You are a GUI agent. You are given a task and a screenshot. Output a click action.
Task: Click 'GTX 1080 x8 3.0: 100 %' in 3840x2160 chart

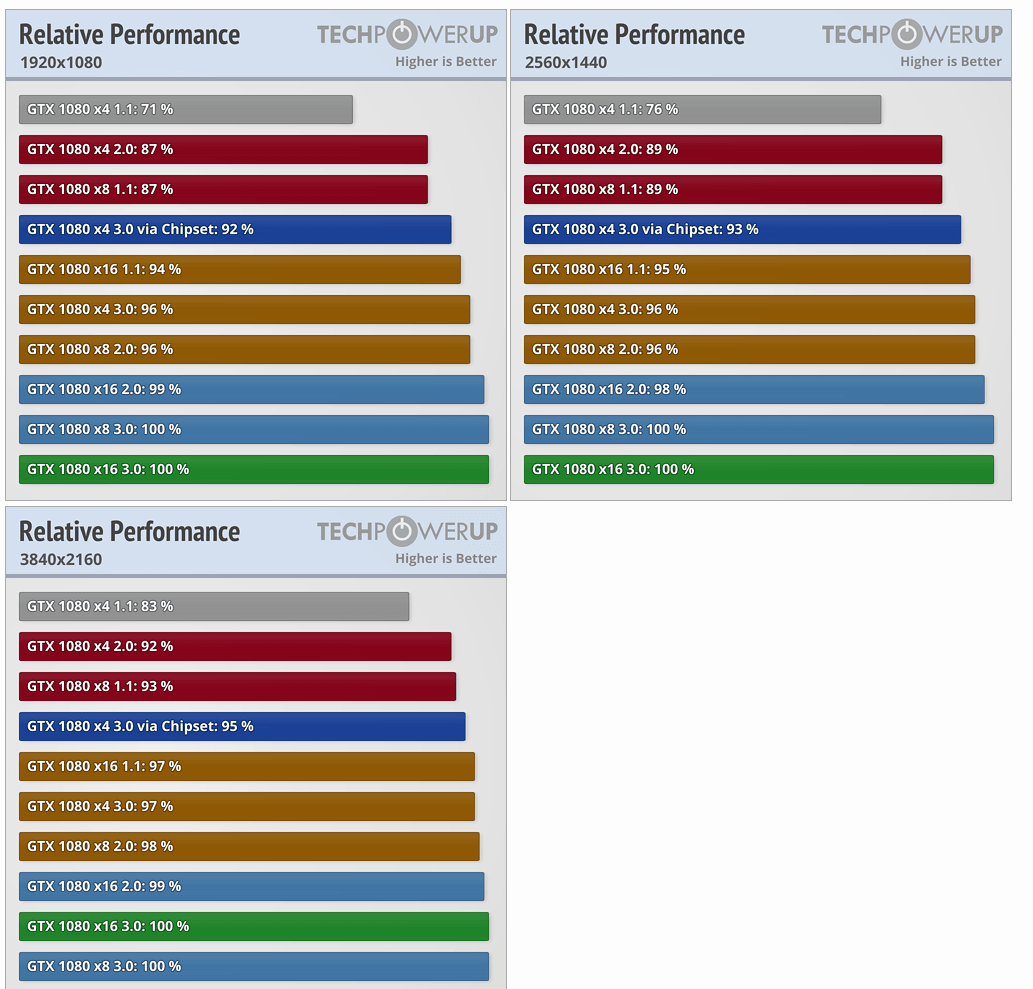tap(254, 966)
